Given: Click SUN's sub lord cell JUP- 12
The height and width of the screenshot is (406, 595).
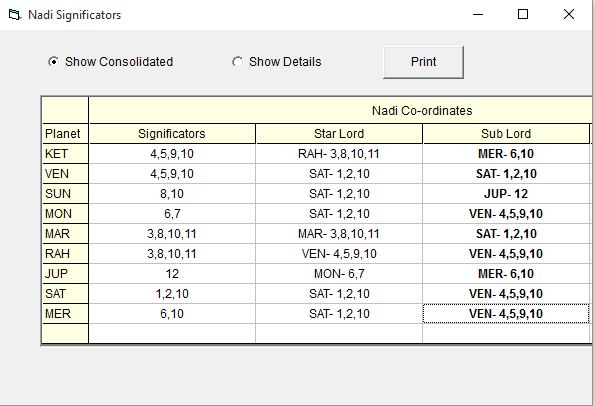Looking at the screenshot, I should [506, 194].
